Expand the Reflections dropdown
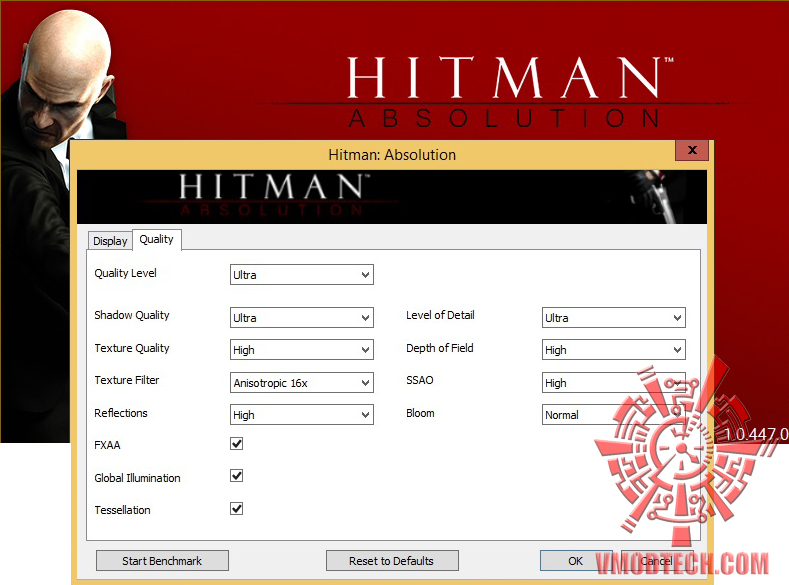 302,415
